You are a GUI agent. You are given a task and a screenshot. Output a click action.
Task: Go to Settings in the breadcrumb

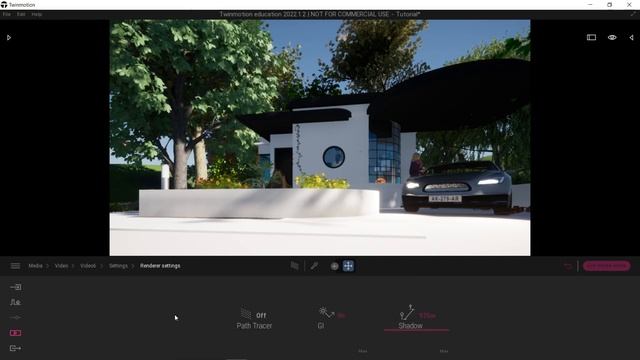coord(118,266)
